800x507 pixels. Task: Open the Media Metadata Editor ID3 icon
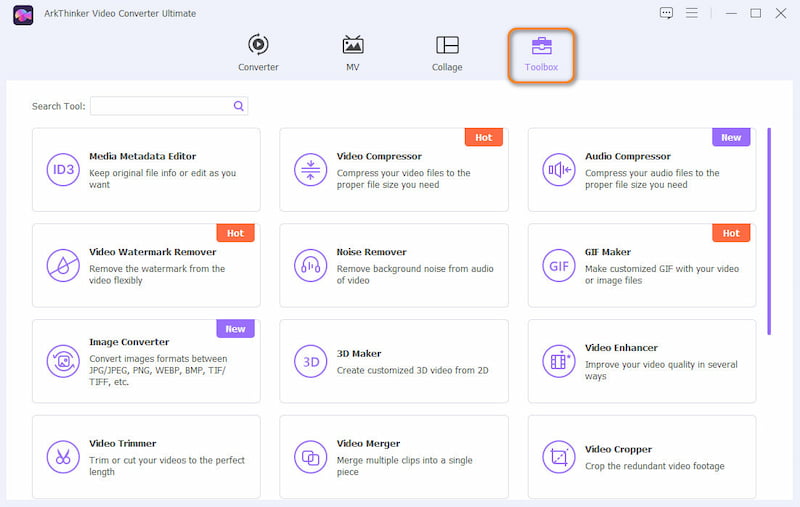[x=63, y=170]
